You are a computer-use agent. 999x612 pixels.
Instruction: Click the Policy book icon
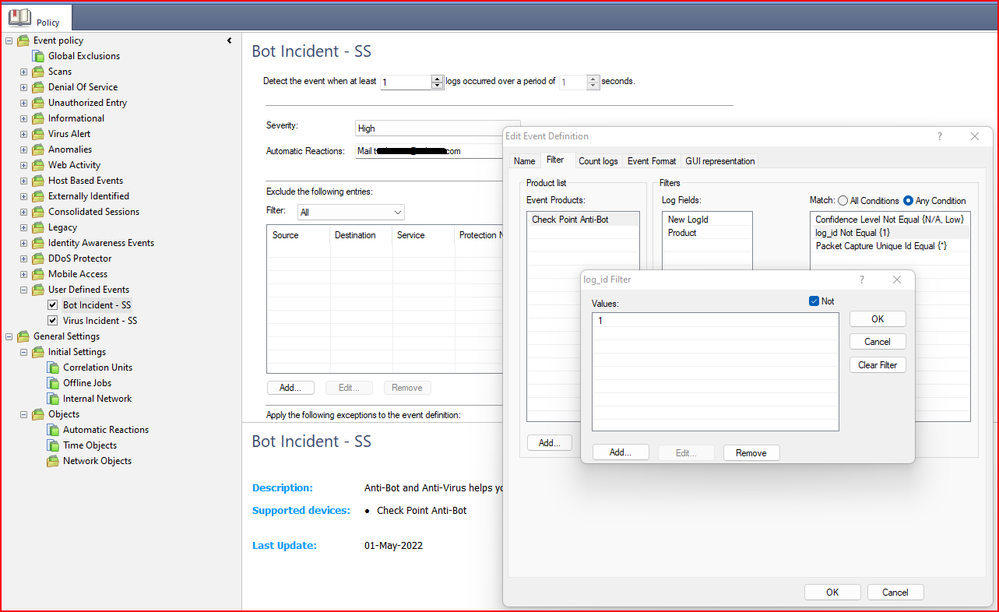(20, 17)
